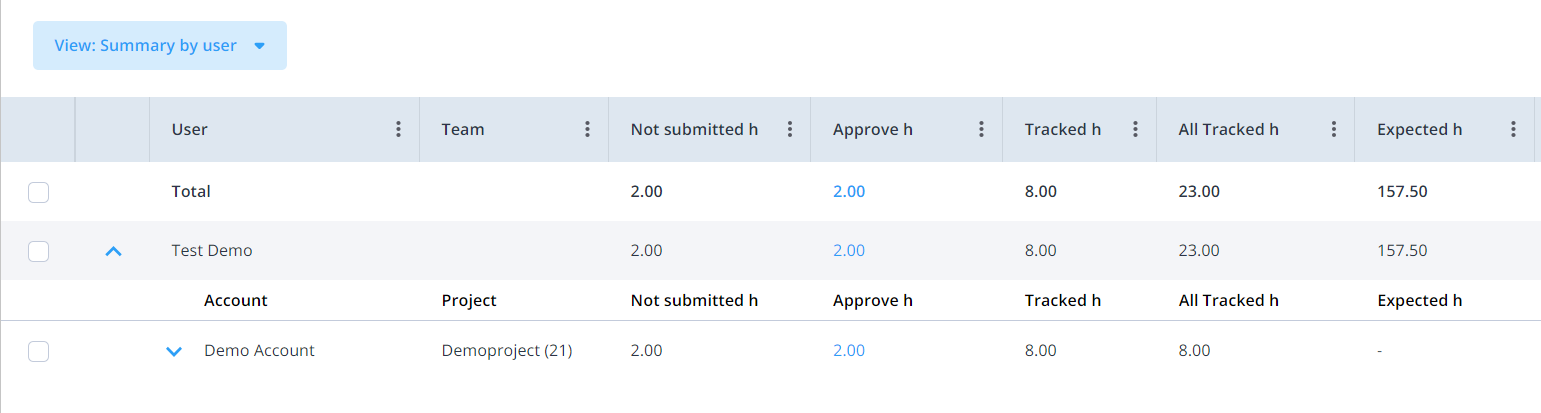Expand the Demo Account row

[x=173, y=352]
